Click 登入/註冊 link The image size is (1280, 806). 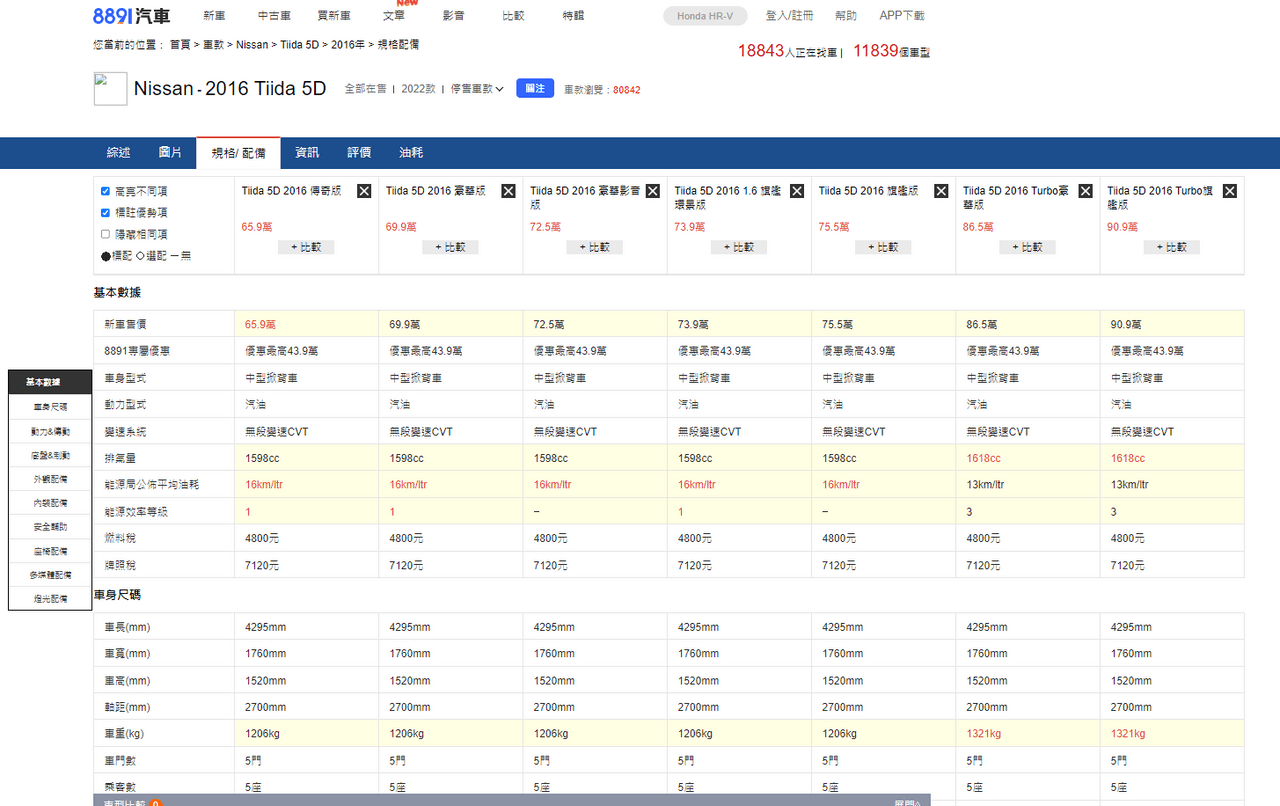pos(789,16)
